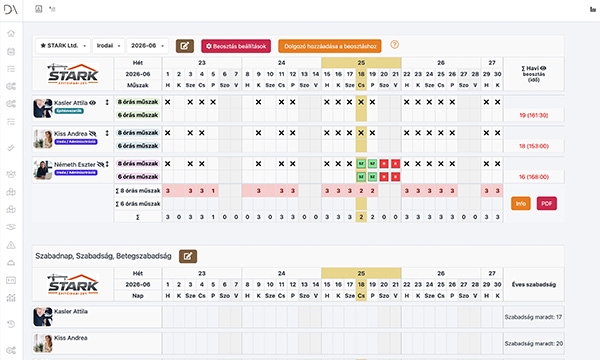600x360 pixels.
Task: Open the STARK Ltd. company dropdown
Action: [63, 46]
